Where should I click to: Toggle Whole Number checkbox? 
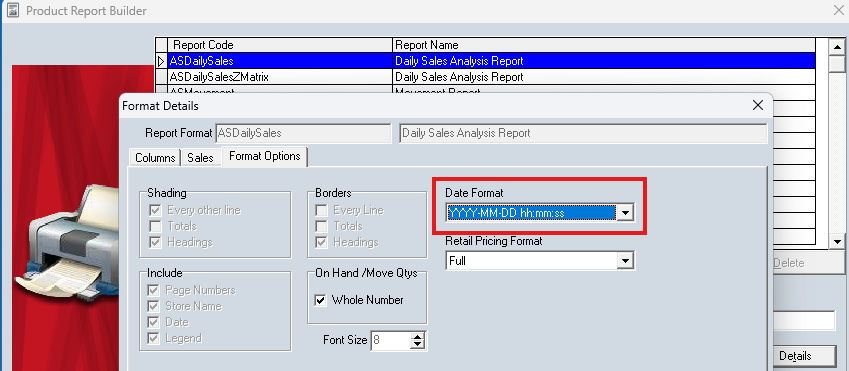pyautogui.click(x=321, y=300)
